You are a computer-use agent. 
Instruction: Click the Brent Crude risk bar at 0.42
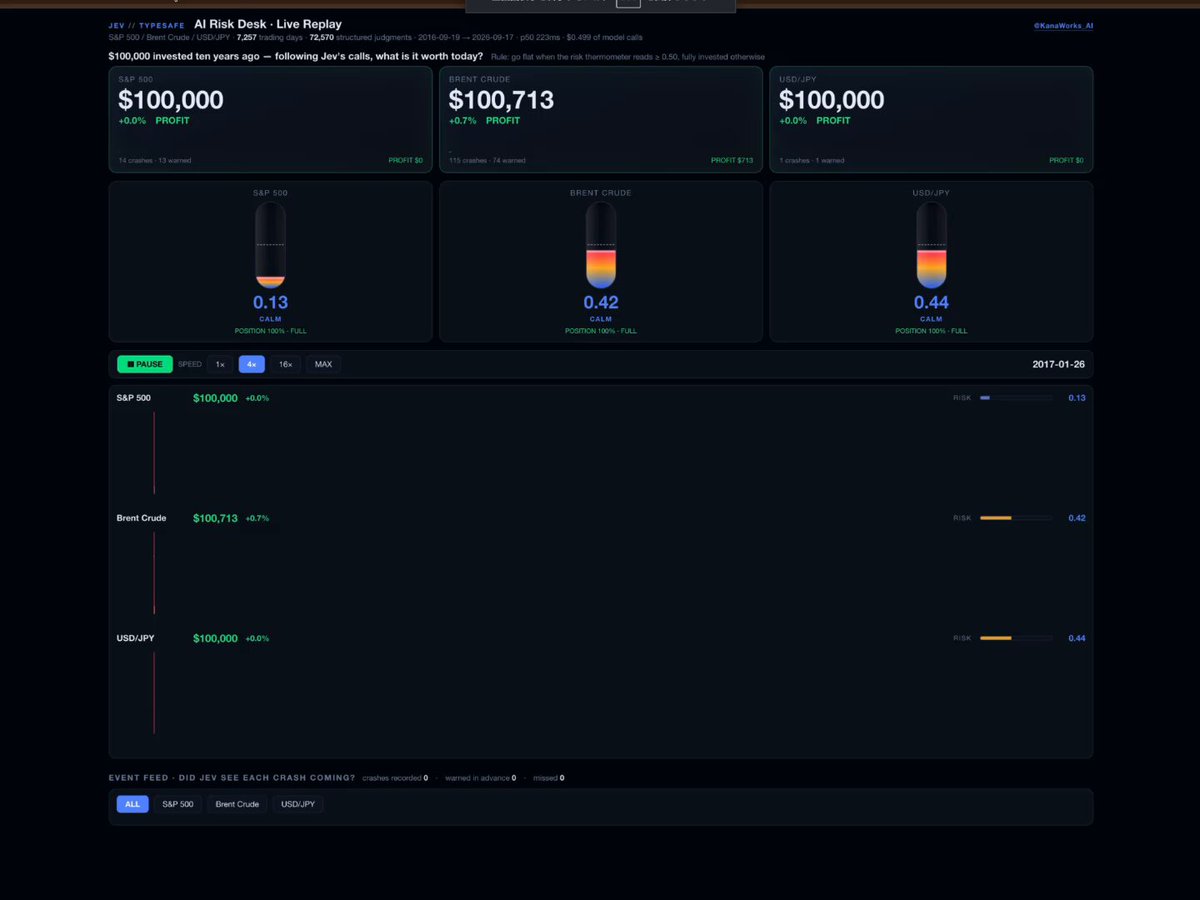(x=1016, y=518)
